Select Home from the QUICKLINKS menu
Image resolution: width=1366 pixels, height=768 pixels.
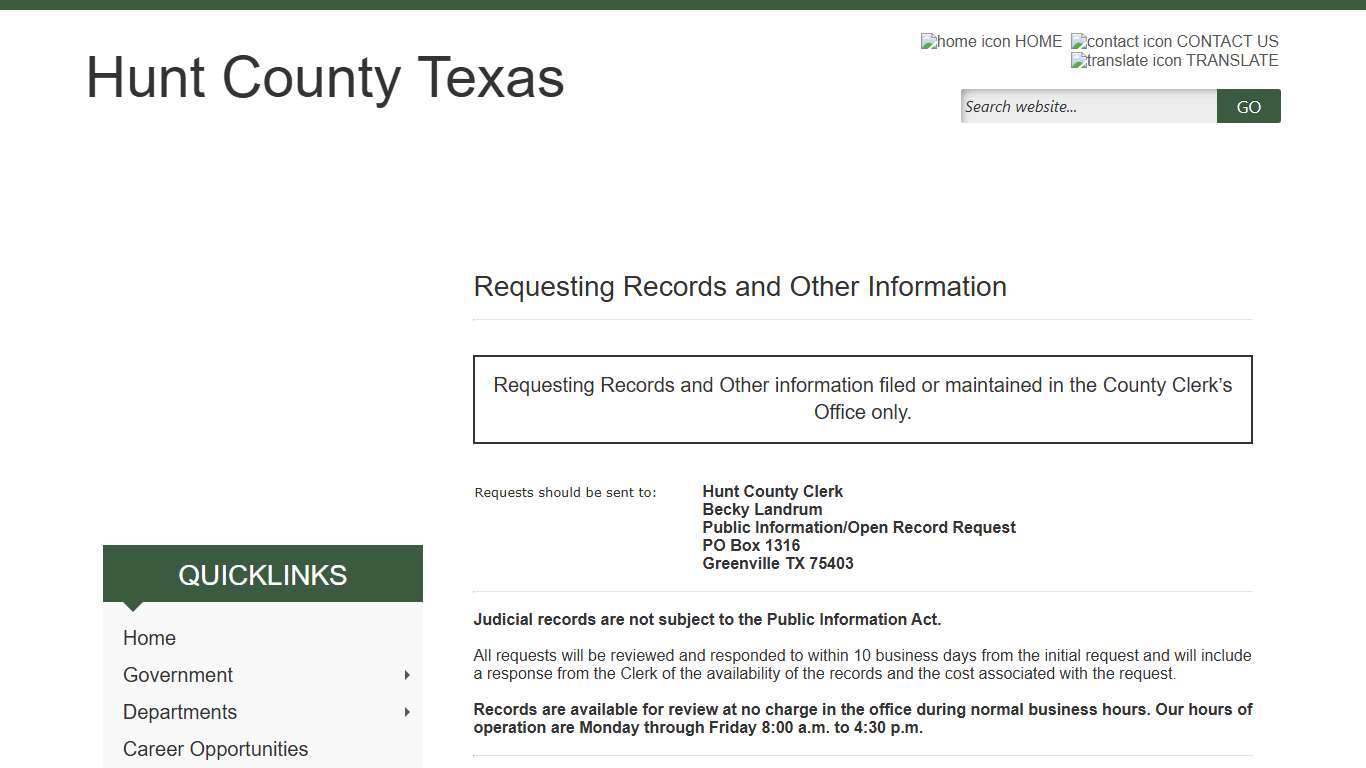(149, 638)
